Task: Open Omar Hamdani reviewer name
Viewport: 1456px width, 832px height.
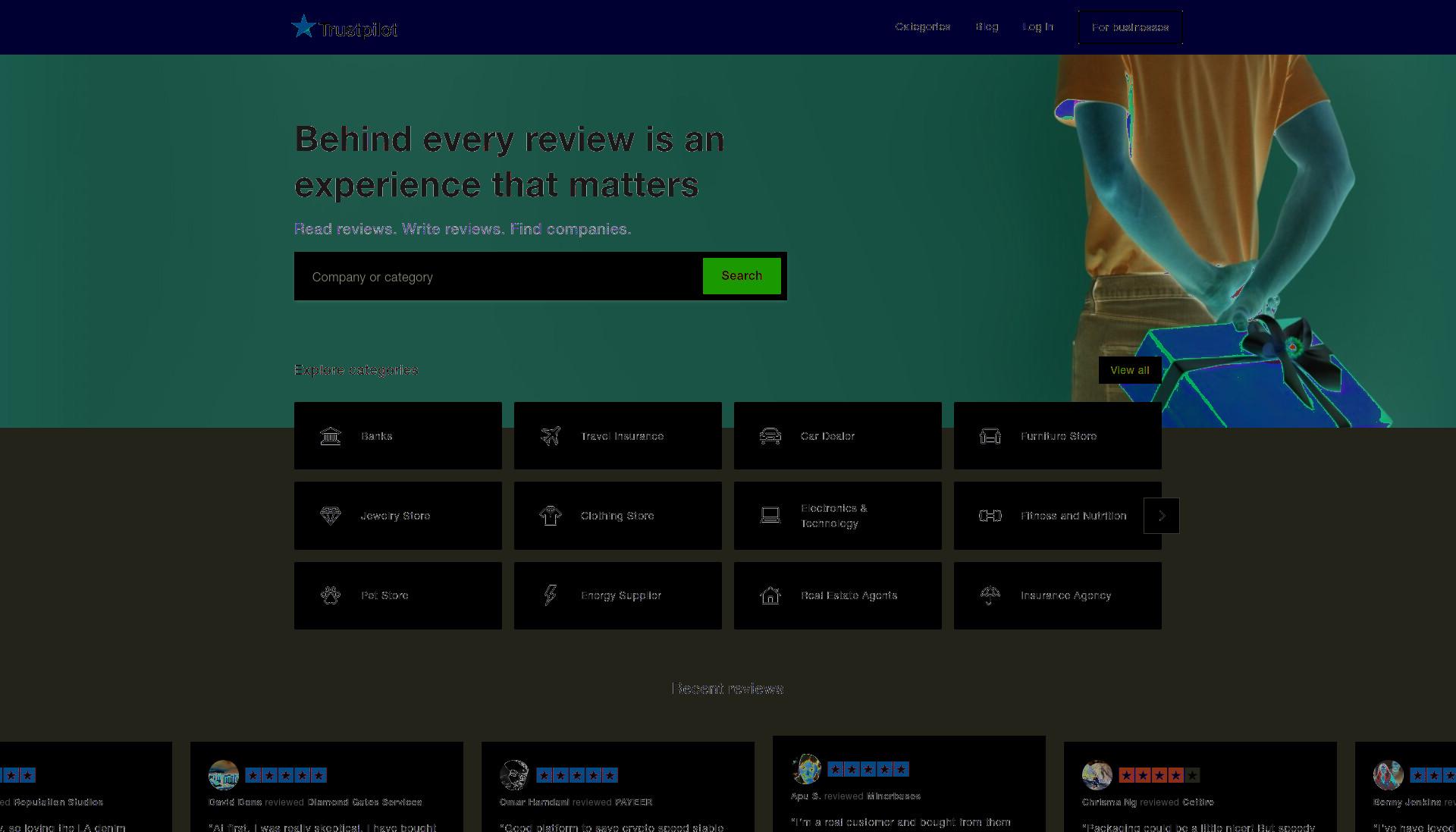Action: click(x=534, y=802)
